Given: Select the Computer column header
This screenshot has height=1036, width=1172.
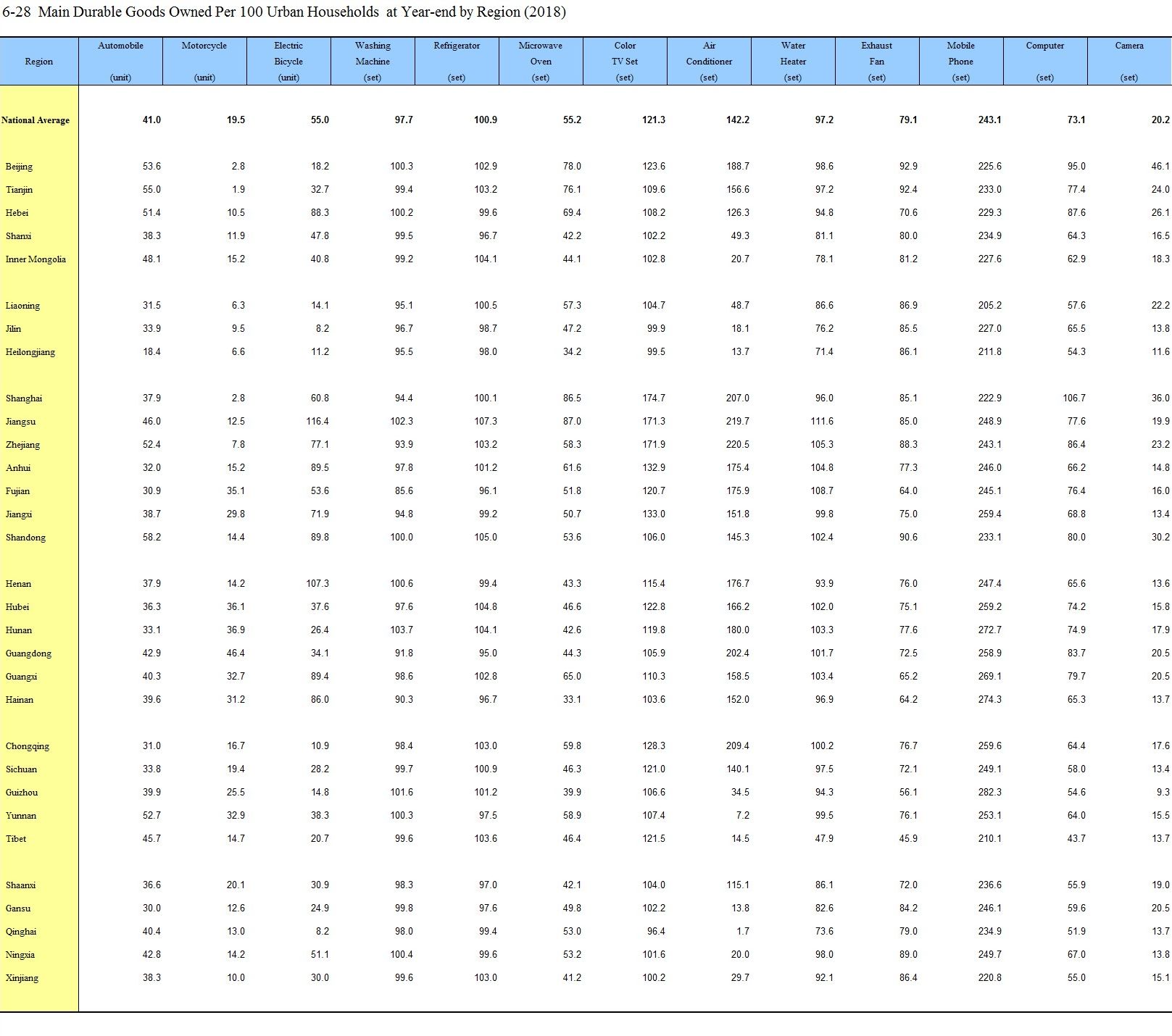Looking at the screenshot, I should [1045, 62].
